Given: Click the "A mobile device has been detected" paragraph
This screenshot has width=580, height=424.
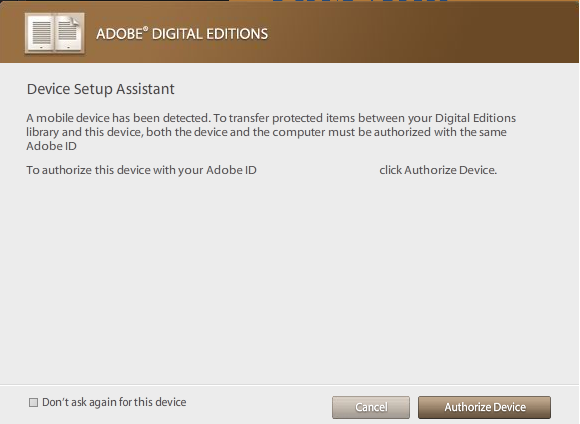Looking at the screenshot, I should pos(271,132).
